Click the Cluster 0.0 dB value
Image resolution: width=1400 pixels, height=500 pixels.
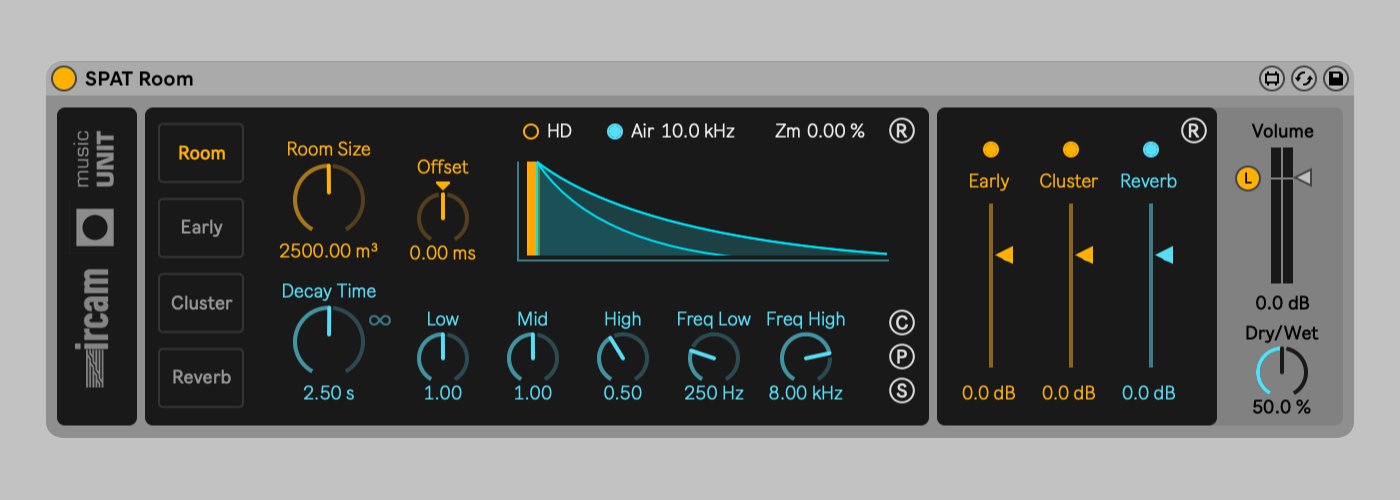point(1069,393)
